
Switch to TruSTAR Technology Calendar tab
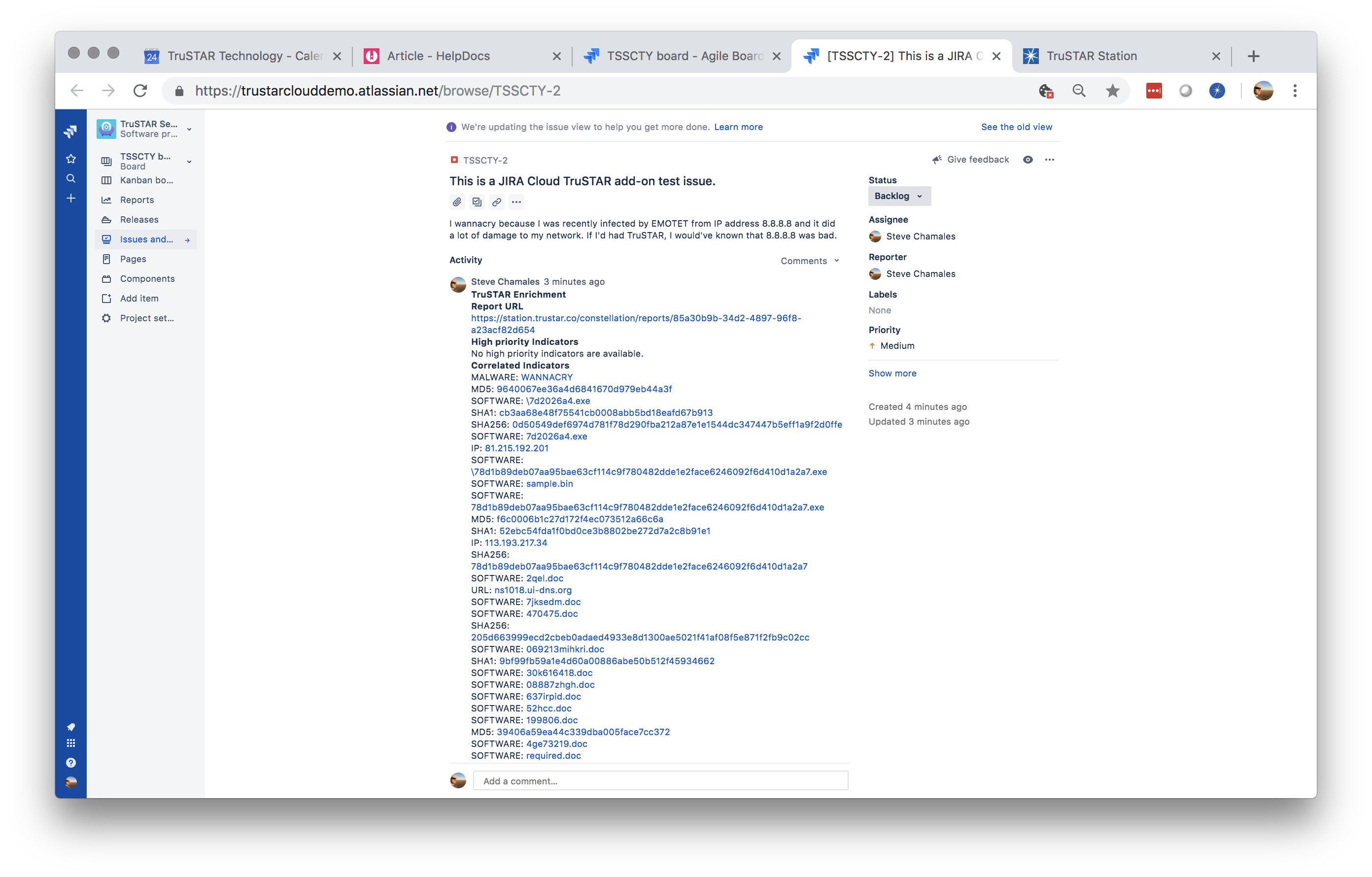pos(242,56)
